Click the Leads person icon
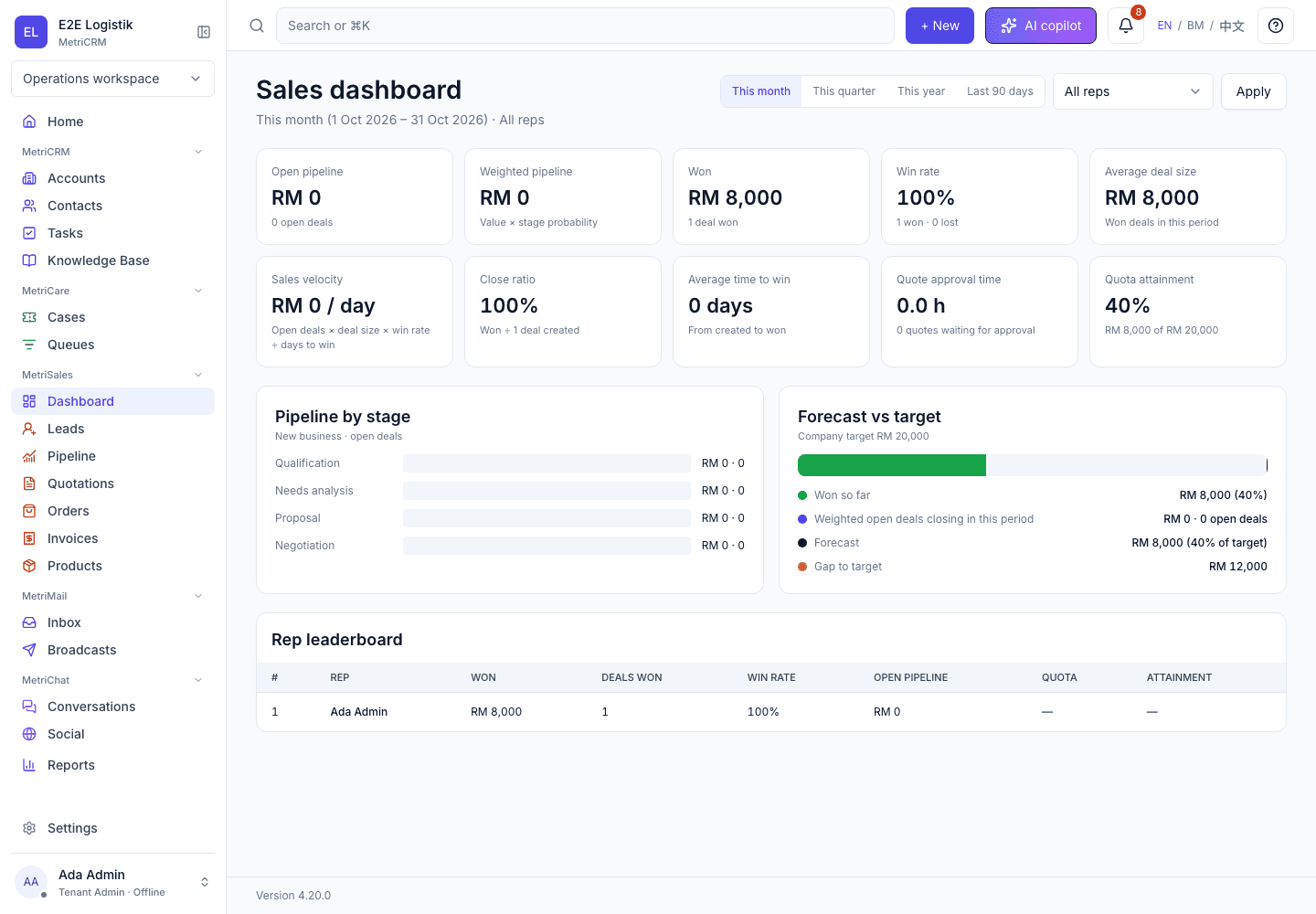Screen dimensions: 1316x914 [x=29, y=429]
